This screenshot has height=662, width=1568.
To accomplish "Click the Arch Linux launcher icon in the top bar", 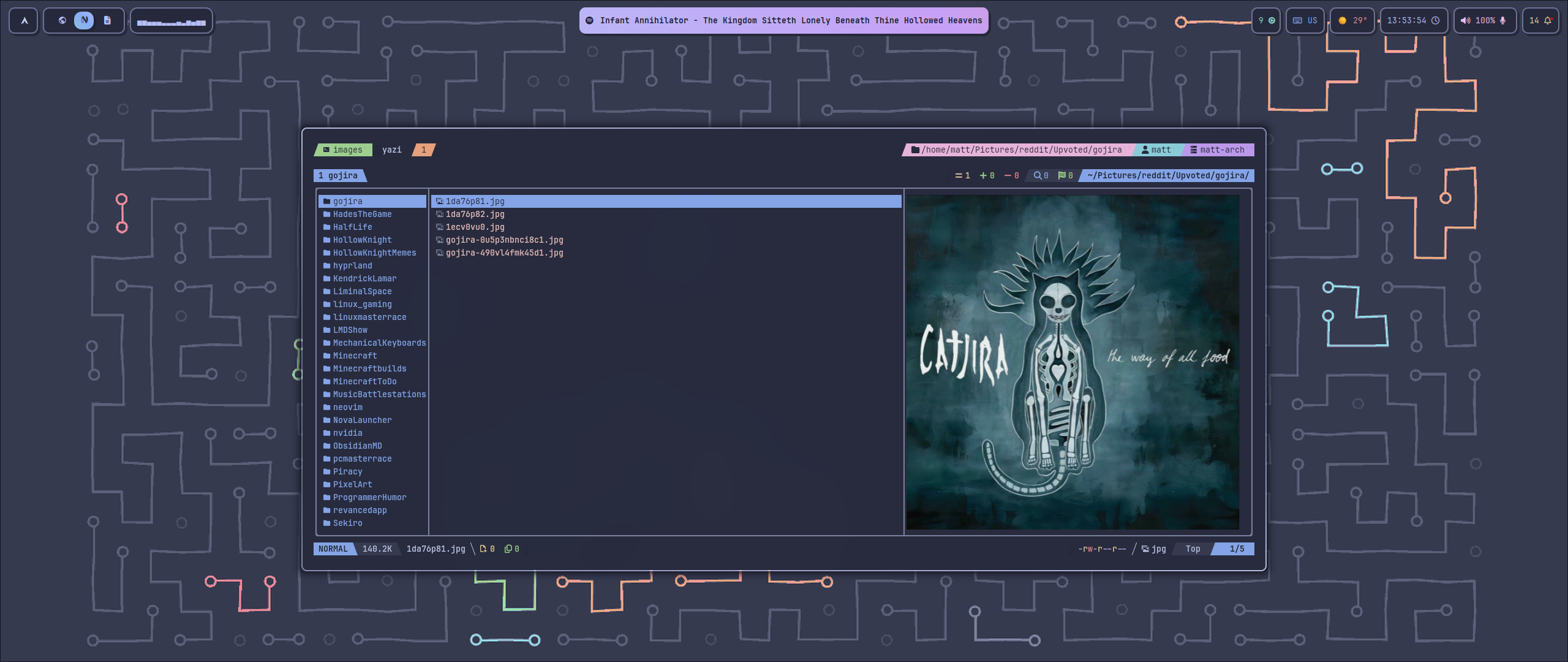I will (x=23, y=20).
